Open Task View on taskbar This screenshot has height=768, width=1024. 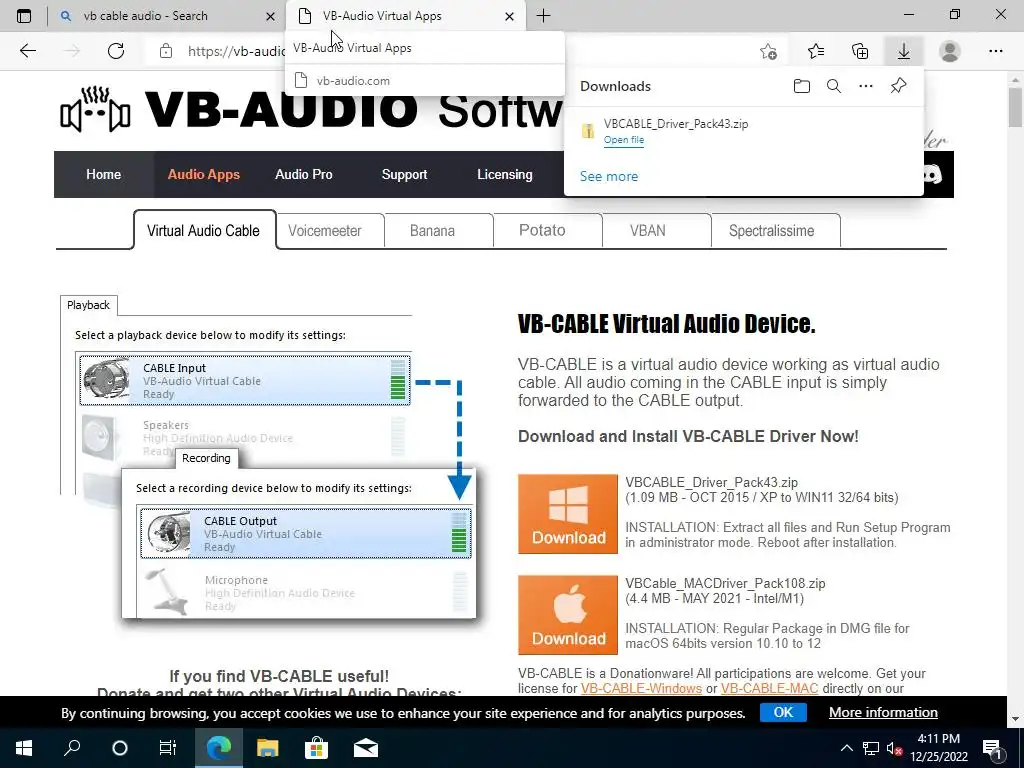pyautogui.click(x=168, y=748)
